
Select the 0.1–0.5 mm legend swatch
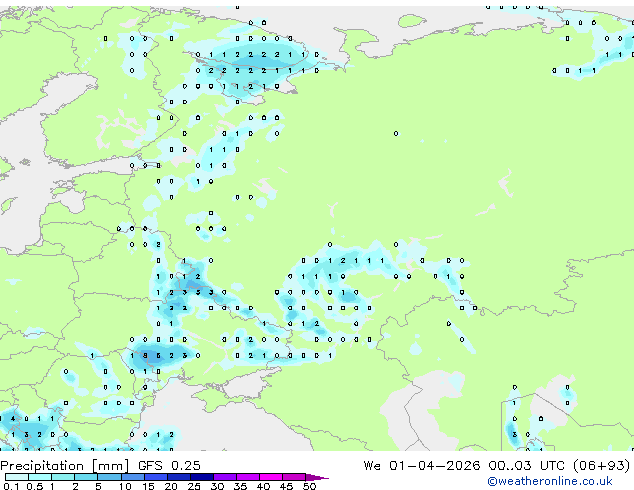17,477
